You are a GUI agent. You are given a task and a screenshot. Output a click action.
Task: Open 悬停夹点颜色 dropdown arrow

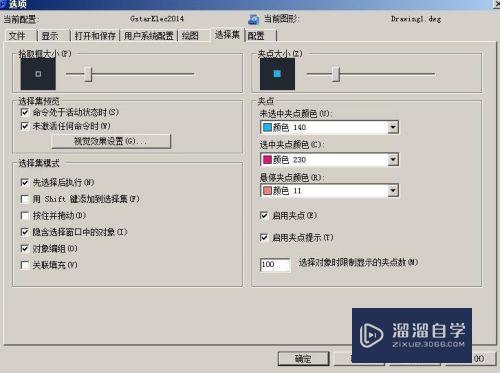(393, 190)
